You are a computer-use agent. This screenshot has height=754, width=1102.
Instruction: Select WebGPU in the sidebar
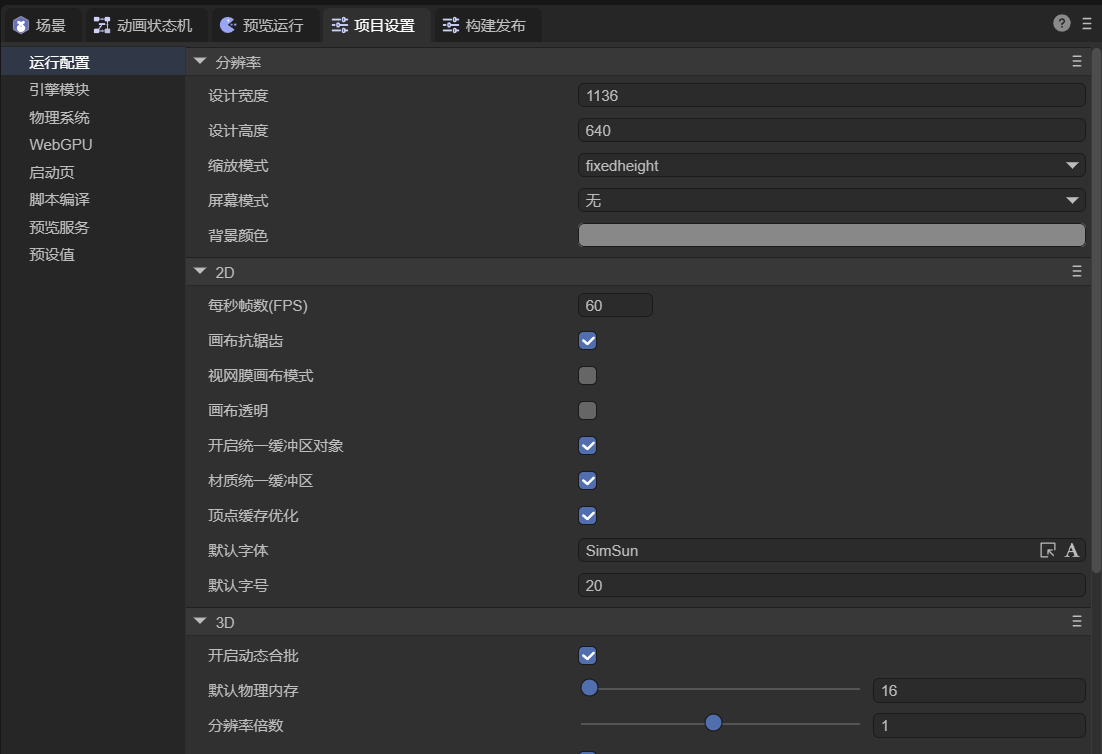click(61, 145)
